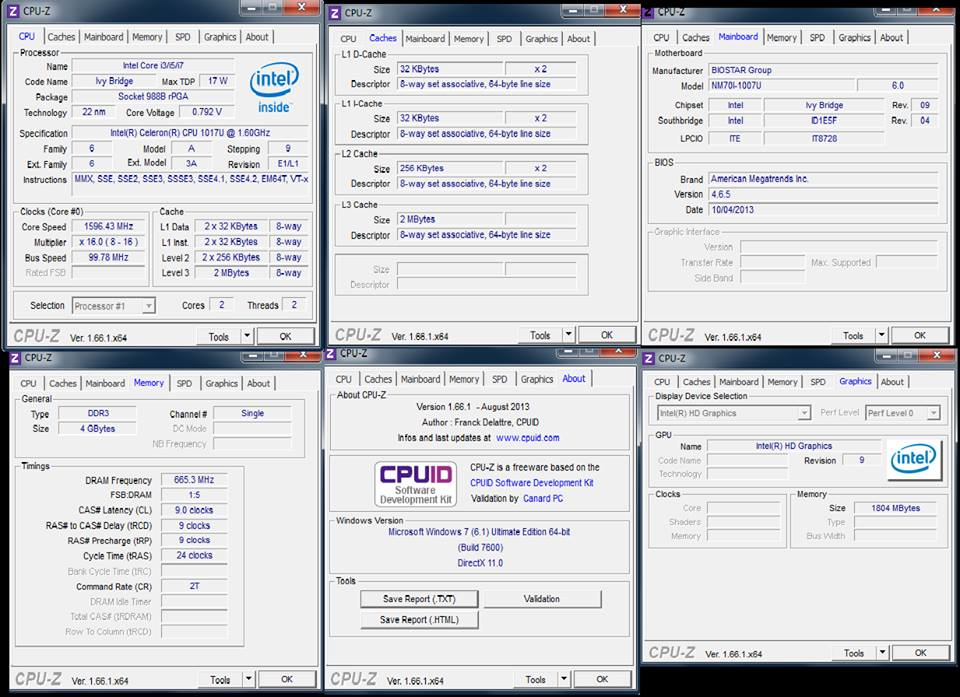Switch to the About tab in the Graphics window
Screen dimensions: 960x697
pyautogui.click(x=892, y=382)
